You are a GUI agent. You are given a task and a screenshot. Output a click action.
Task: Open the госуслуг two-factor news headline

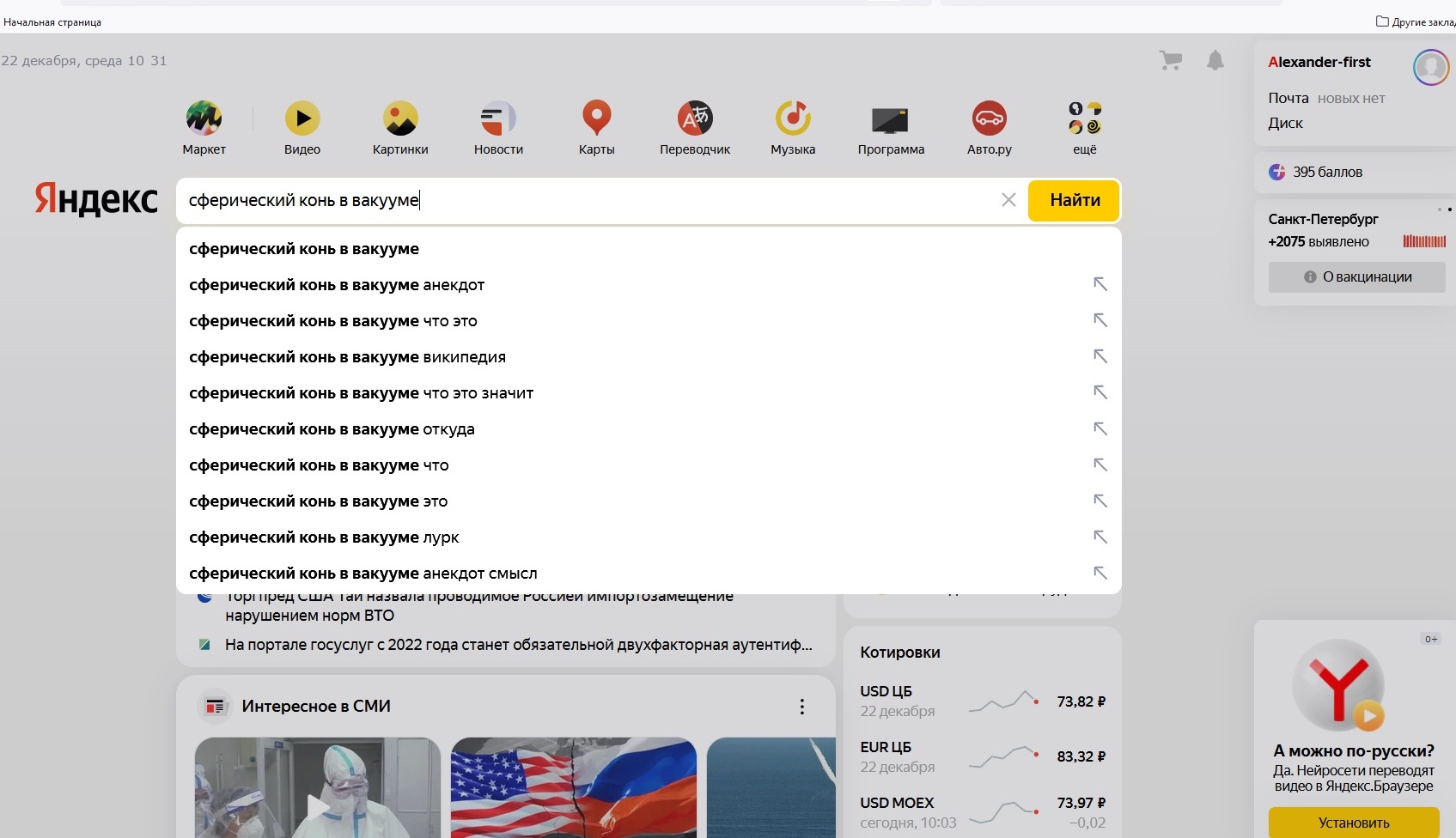pyautogui.click(x=518, y=645)
